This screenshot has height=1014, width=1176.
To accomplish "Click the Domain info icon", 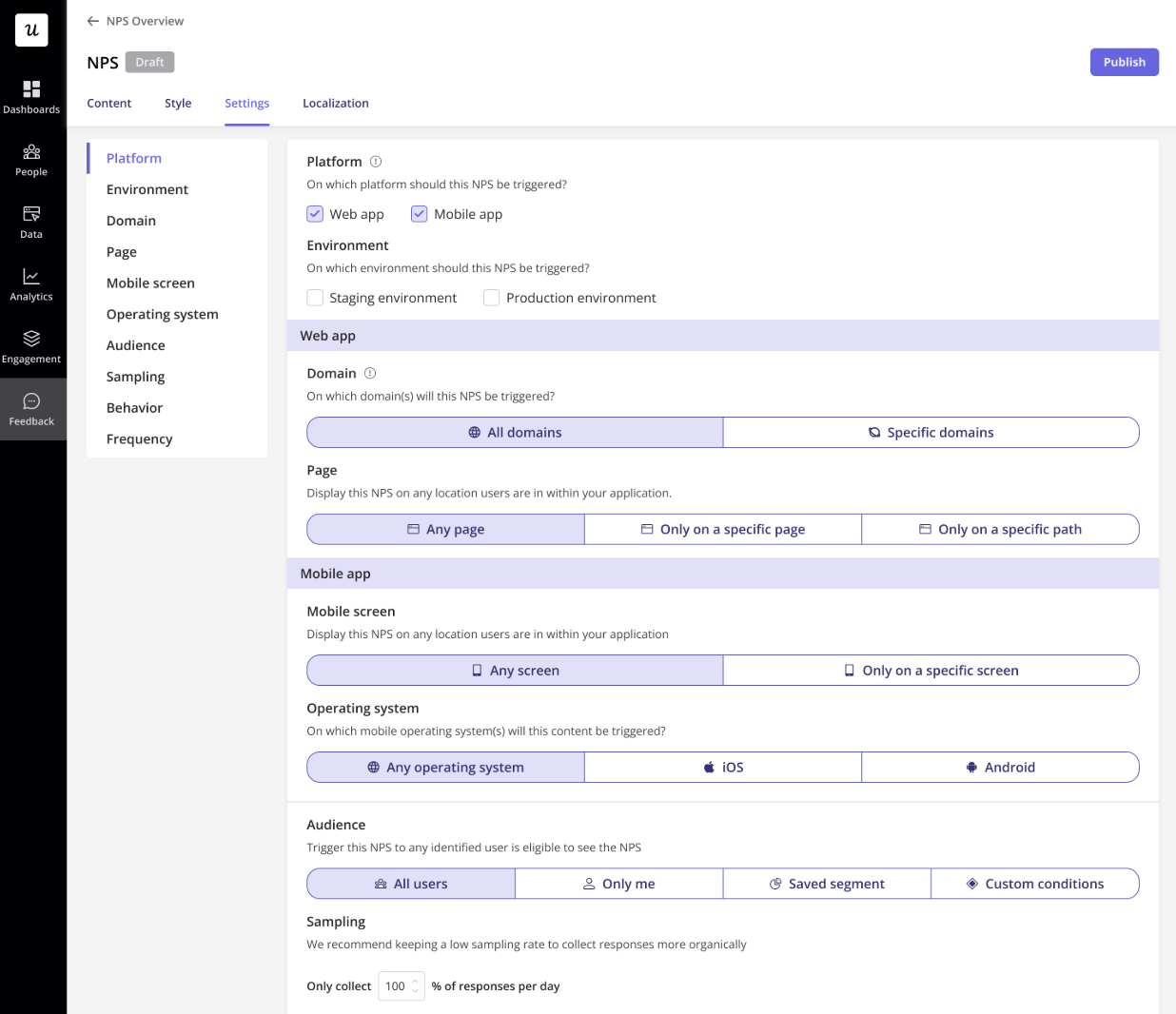I will click(370, 373).
